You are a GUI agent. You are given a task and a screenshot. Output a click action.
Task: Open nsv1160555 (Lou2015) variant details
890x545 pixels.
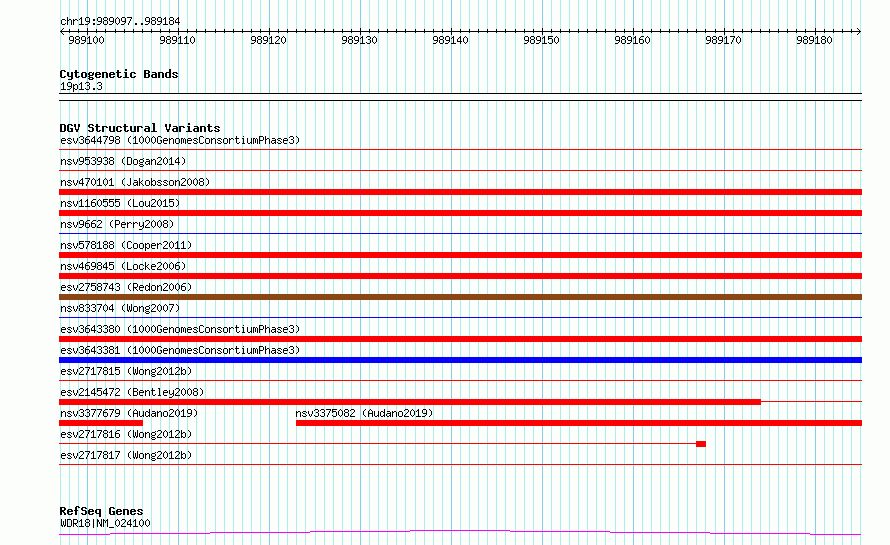pos(120,203)
